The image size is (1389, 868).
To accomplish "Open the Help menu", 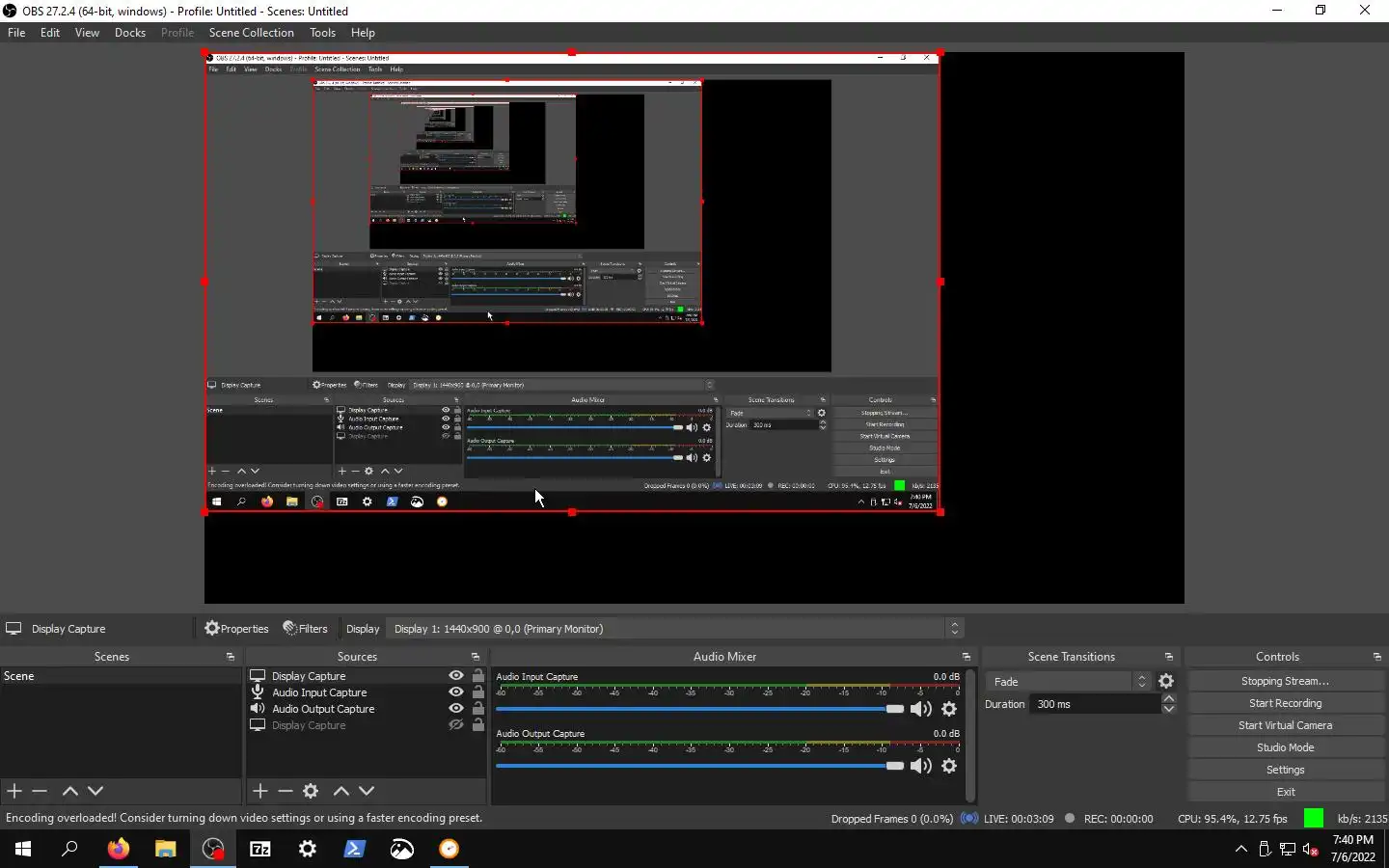I will (363, 33).
